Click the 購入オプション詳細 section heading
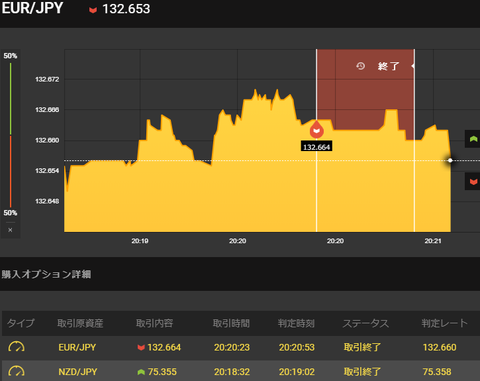The image size is (480, 381). point(46,274)
